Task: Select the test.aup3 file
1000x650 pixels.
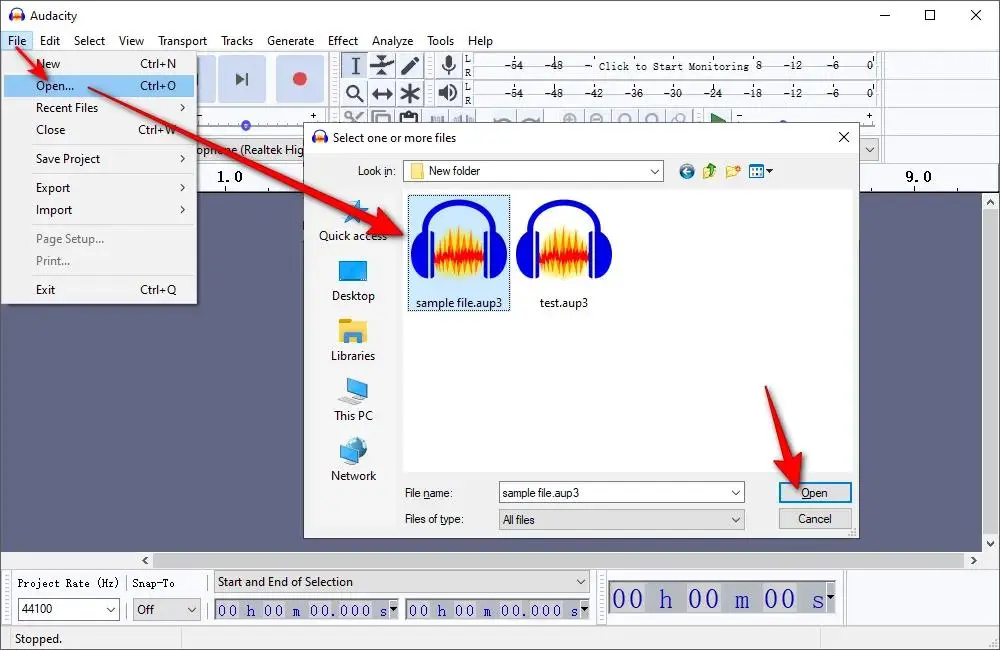Action: pyautogui.click(x=564, y=253)
